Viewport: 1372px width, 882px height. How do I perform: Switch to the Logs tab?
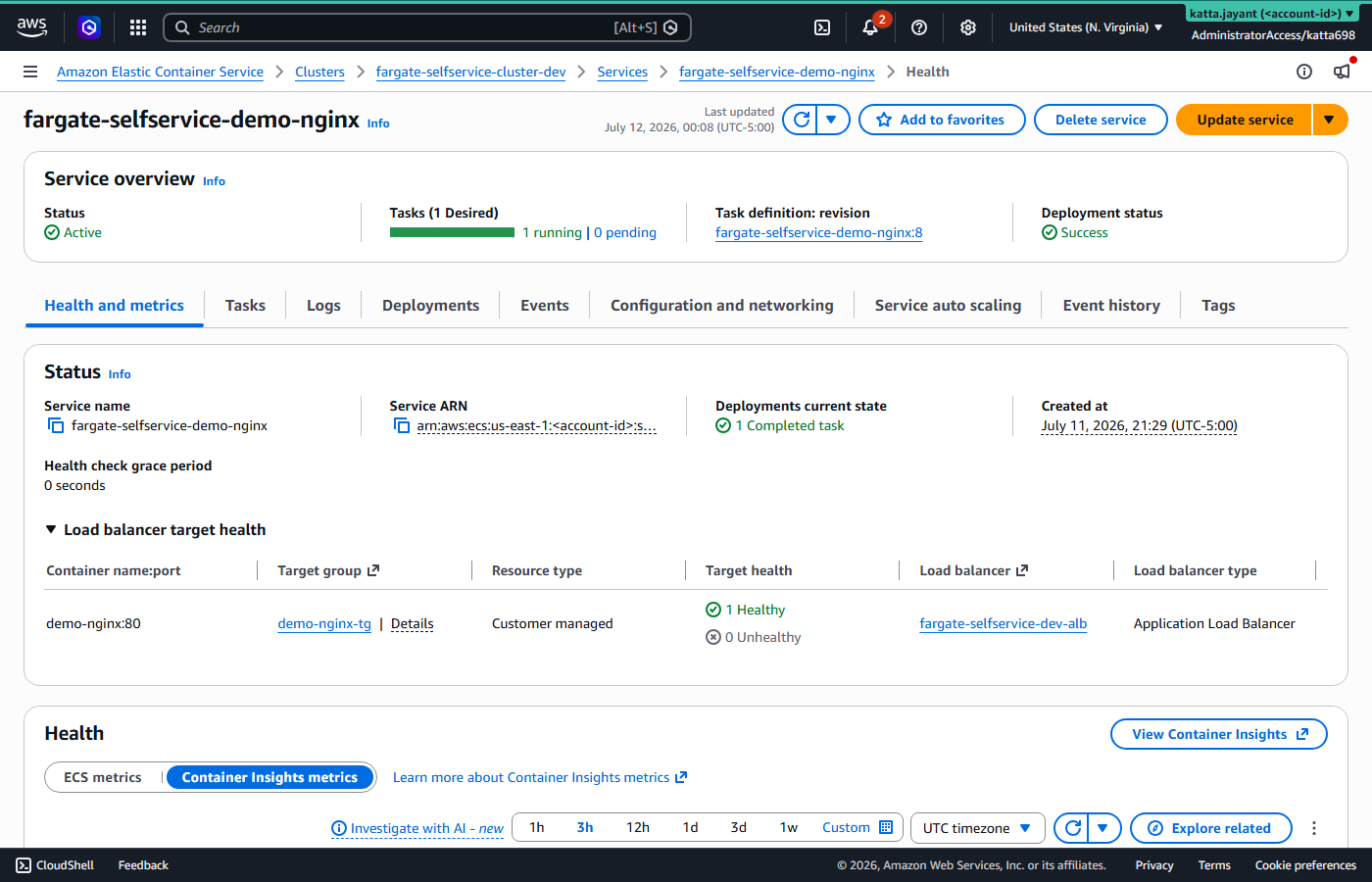pyautogui.click(x=323, y=306)
